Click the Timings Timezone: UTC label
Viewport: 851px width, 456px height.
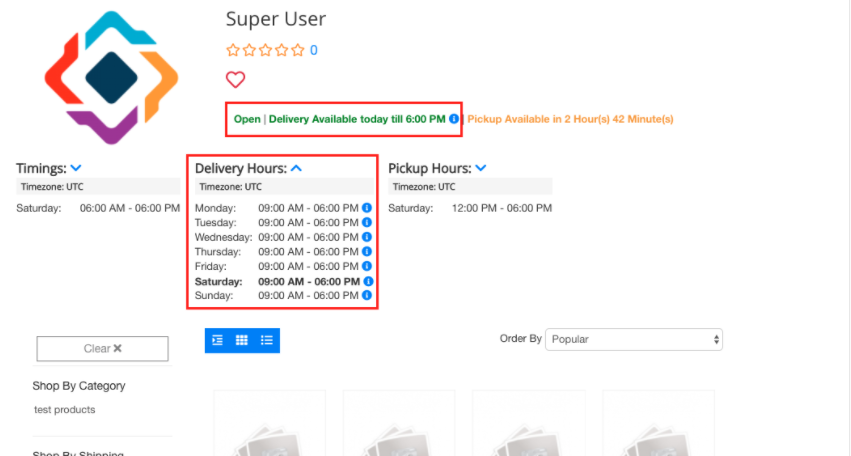(x=52, y=187)
